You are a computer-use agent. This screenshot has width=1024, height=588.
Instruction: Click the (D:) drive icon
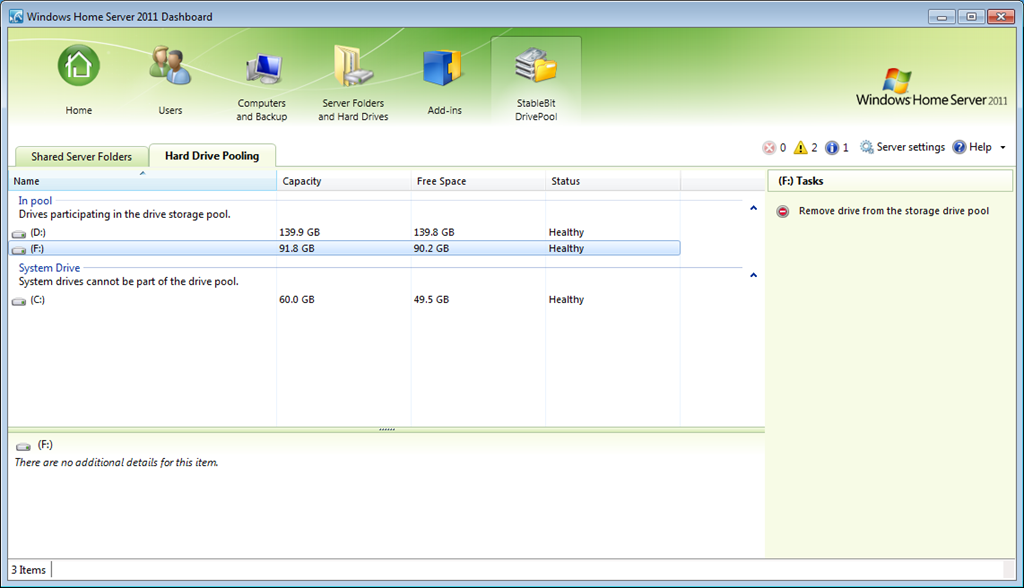(x=19, y=233)
